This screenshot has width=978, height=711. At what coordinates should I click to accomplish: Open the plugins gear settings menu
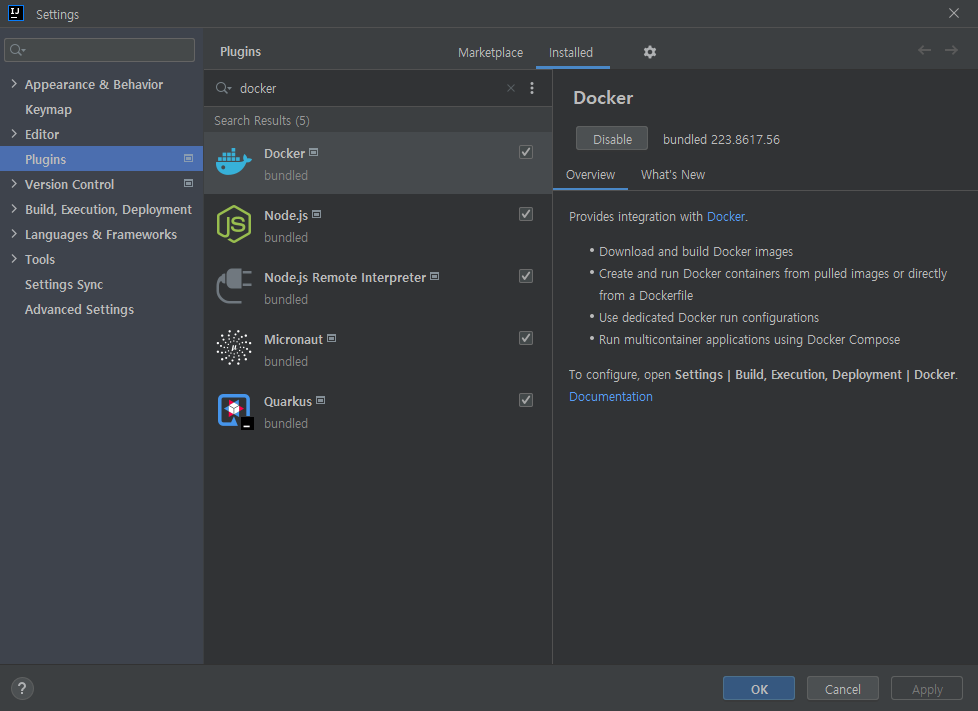(x=650, y=52)
